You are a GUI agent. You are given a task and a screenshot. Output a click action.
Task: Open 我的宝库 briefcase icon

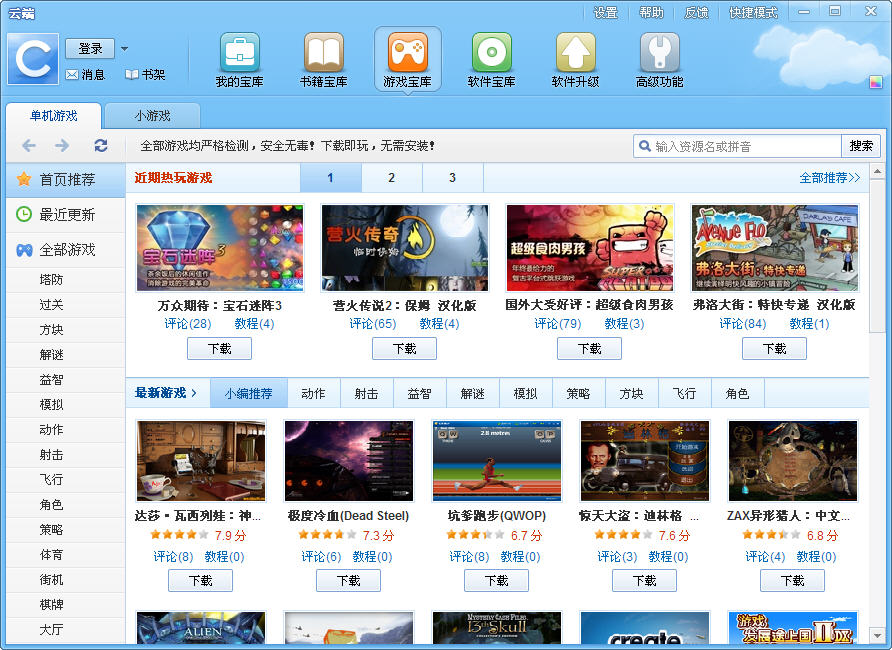click(239, 53)
